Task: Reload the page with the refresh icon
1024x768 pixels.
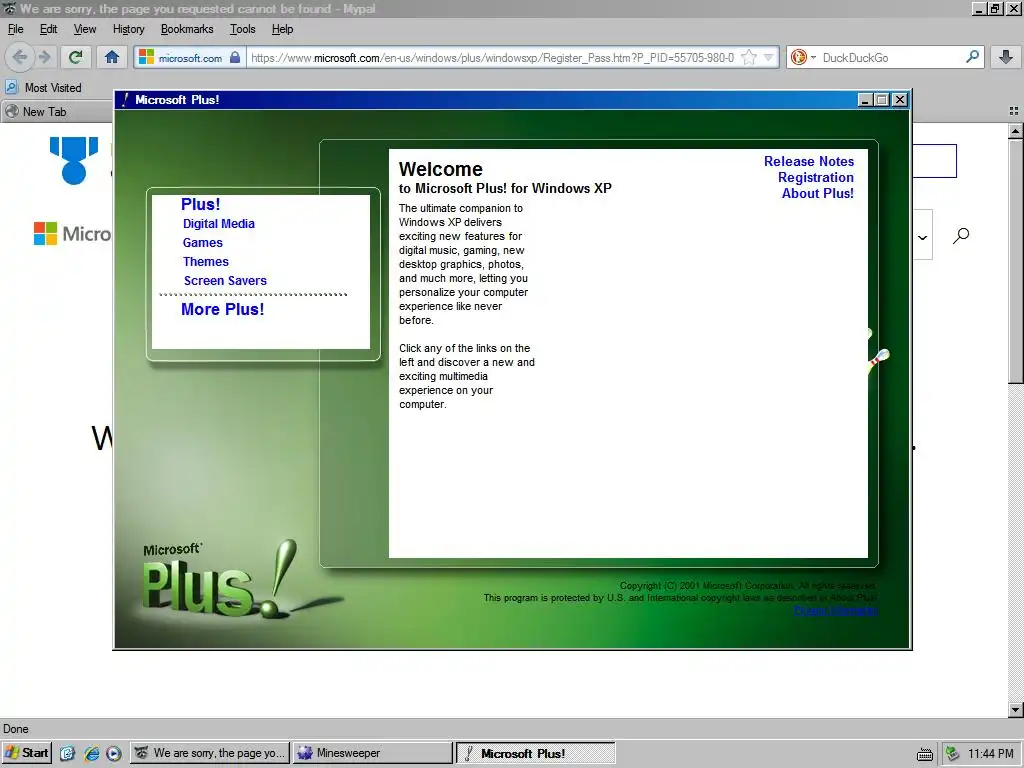Action: [x=75, y=57]
